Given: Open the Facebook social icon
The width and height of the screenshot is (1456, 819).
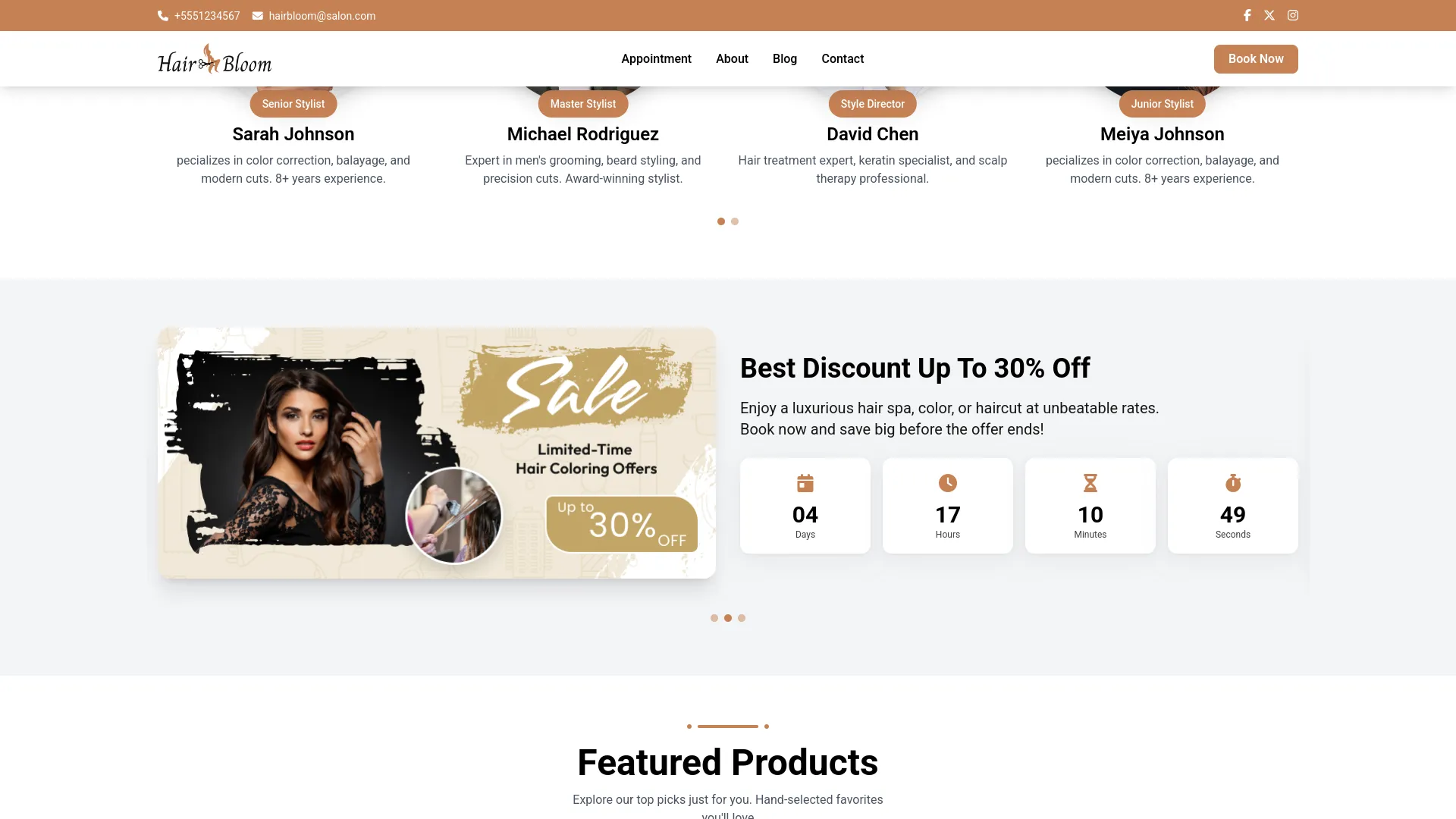Looking at the screenshot, I should pyautogui.click(x=1247, y=15).
